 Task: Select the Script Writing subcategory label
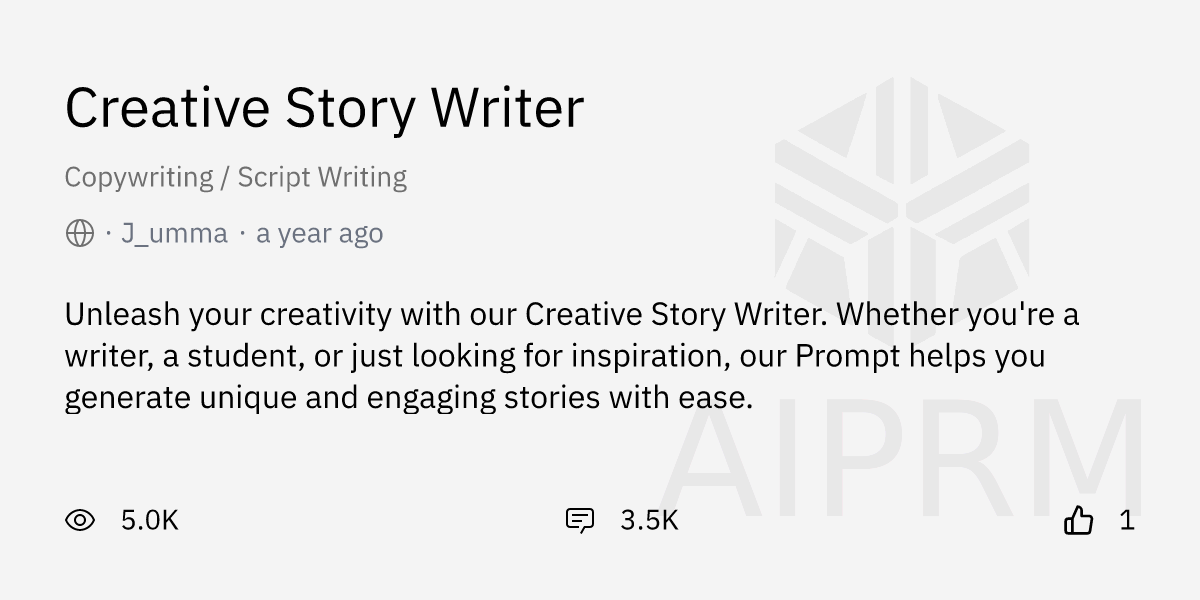(322, 178)
